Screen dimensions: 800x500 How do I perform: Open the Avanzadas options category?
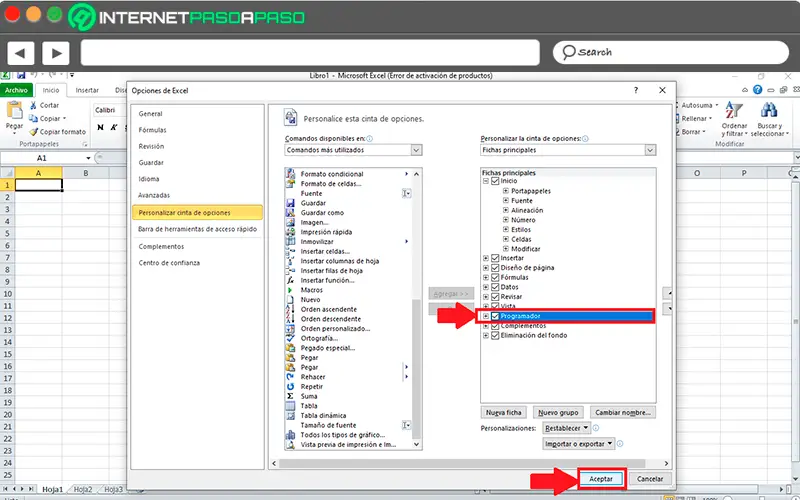coord(154,195)
